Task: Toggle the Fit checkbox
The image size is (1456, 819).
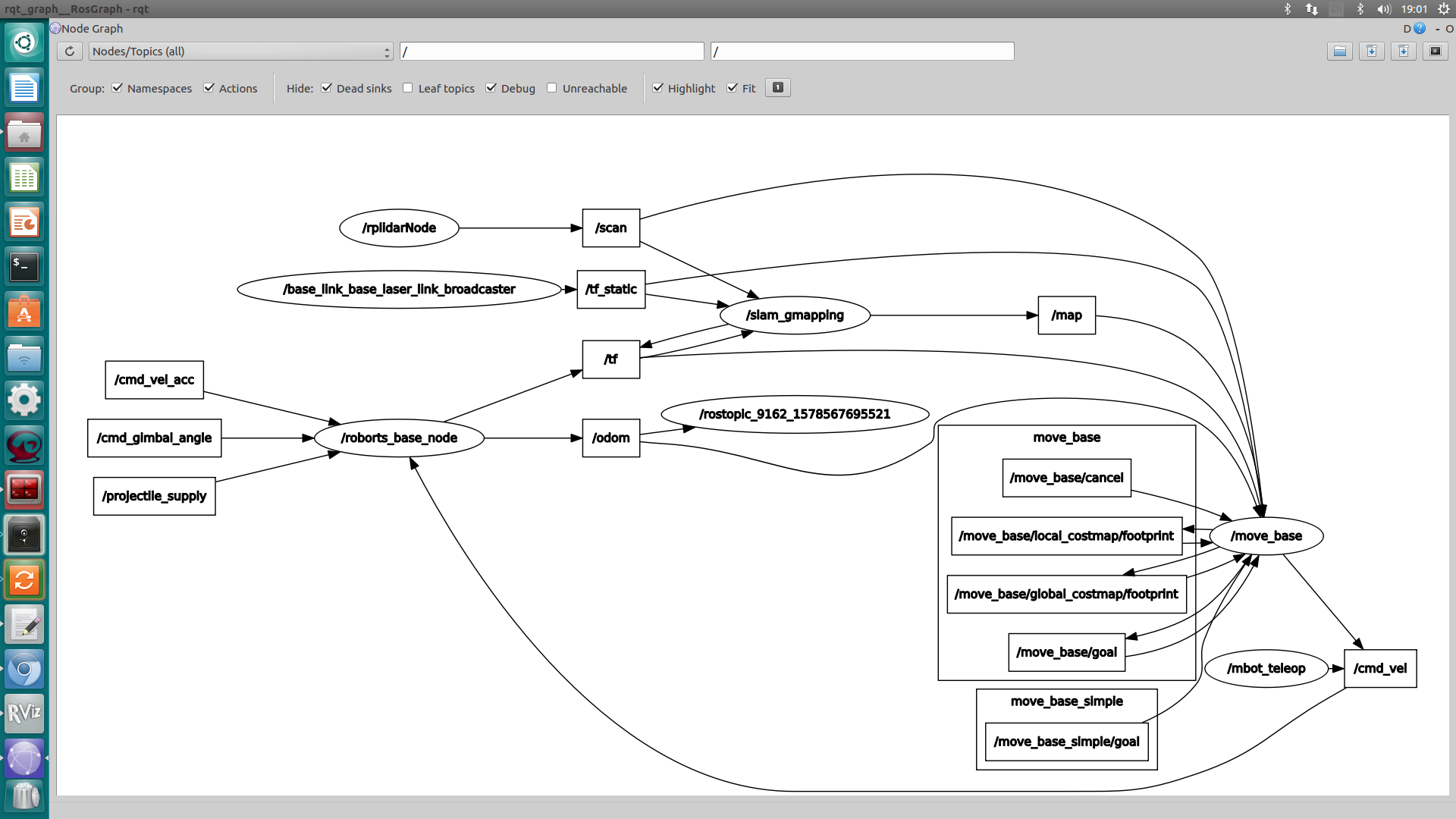Action: (x=732, y=87)
